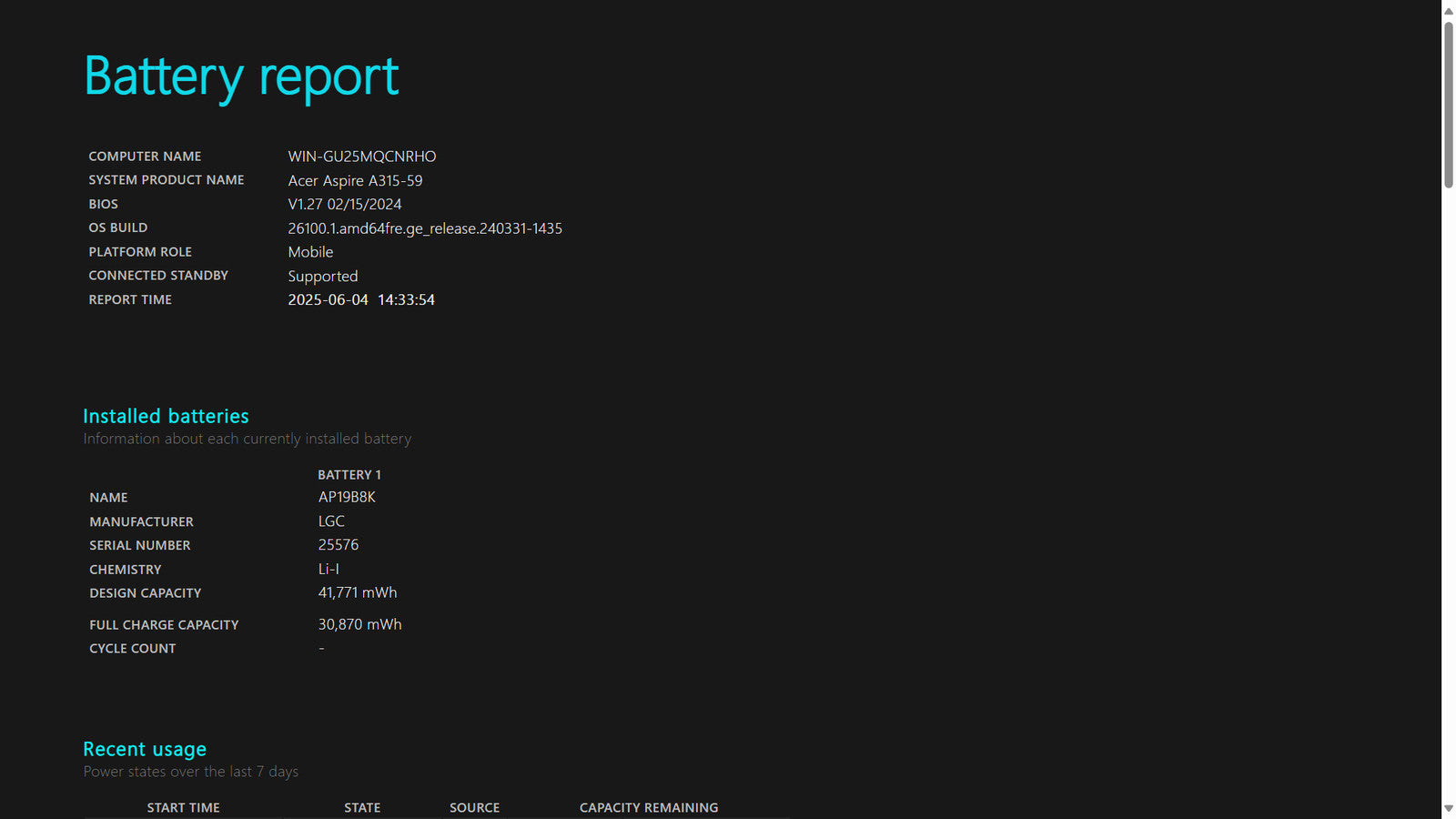Click the "DESIGN CAPACITY" label
Image resolution: width=1456 pixels, height=819 pixels.
pyautogui.click(x=146, y=592)
